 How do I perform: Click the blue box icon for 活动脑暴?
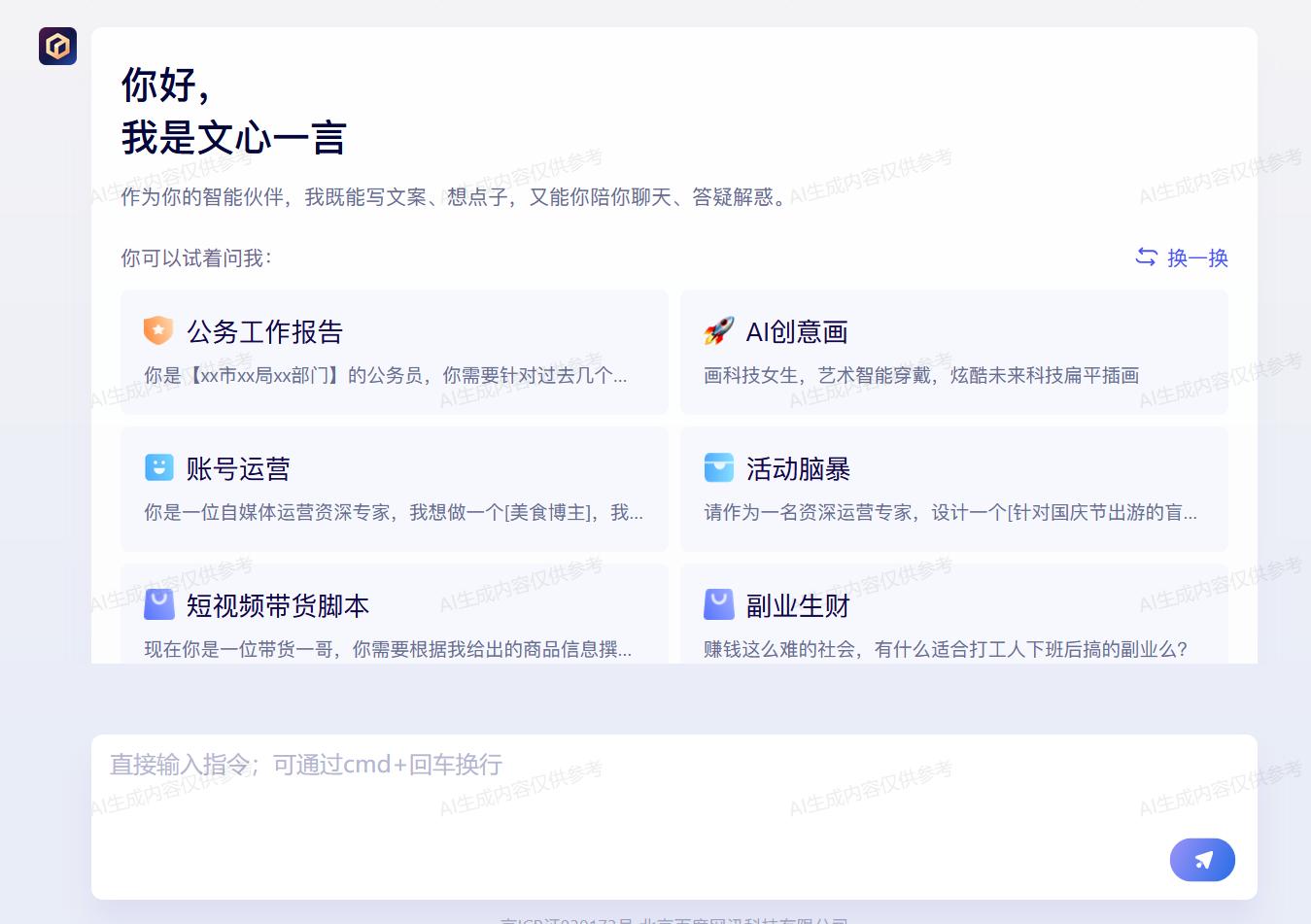[719, 467]
